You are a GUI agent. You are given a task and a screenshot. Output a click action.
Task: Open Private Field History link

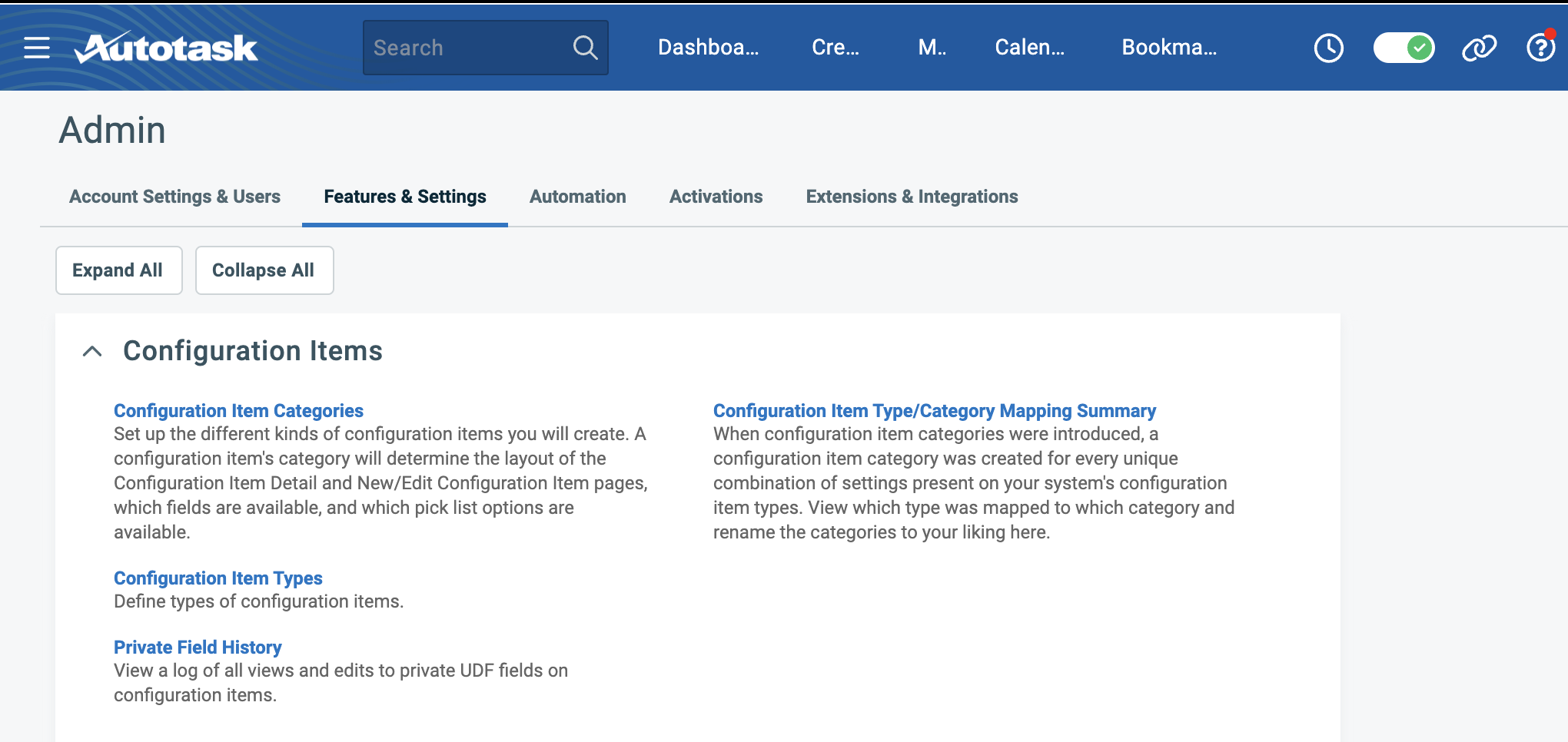198,648
